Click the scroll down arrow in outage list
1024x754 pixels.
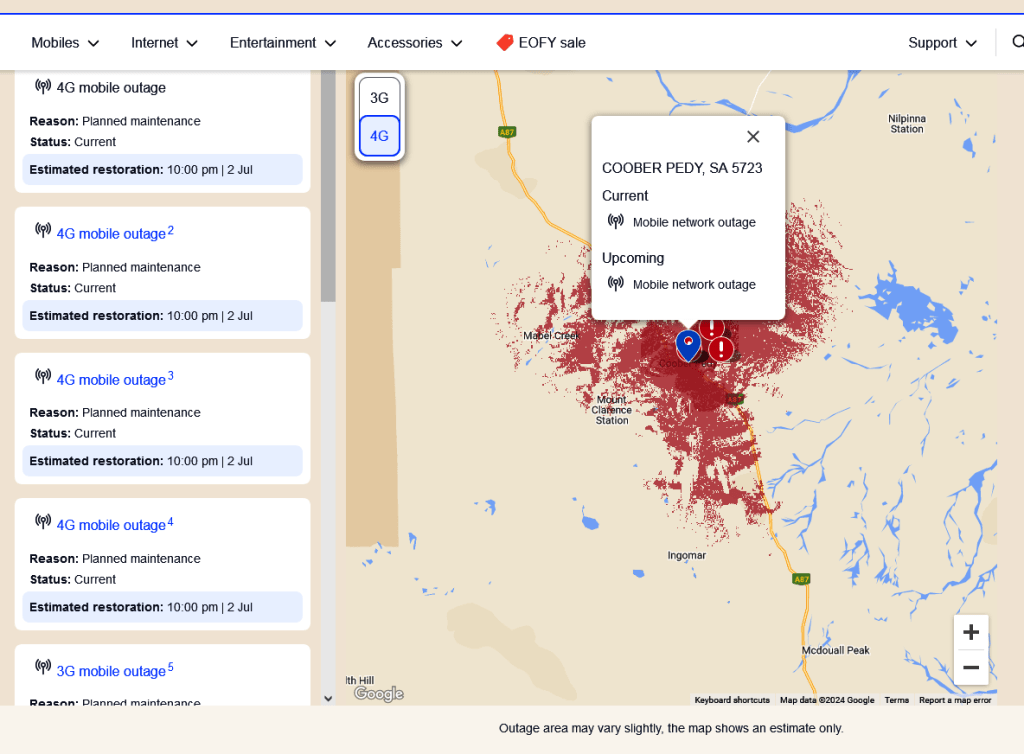(x=328, y=698)
